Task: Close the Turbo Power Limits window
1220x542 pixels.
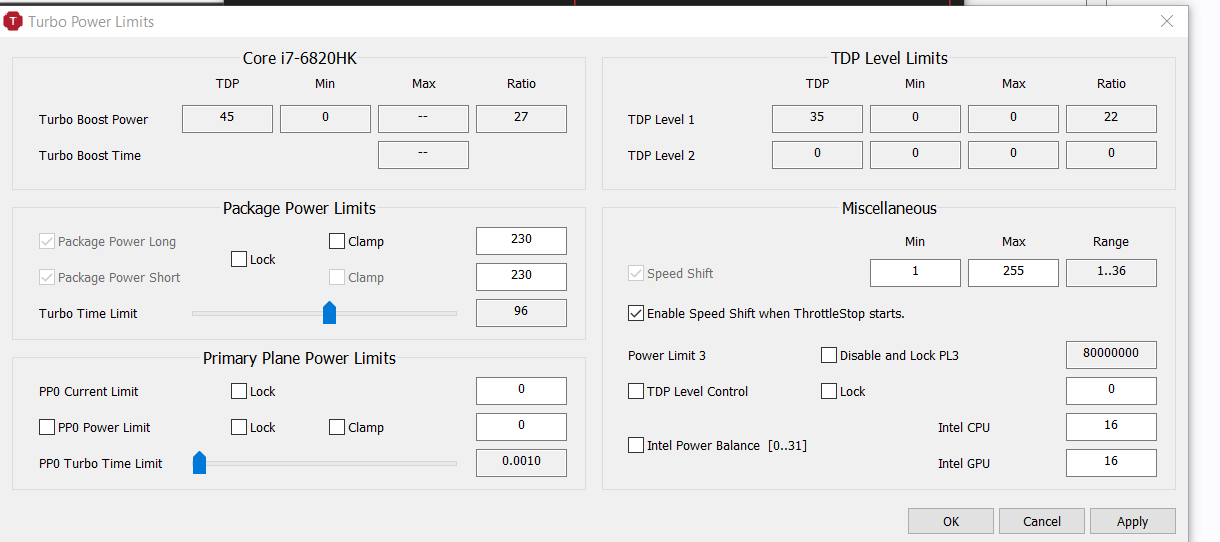Action: coord(1166,21)
